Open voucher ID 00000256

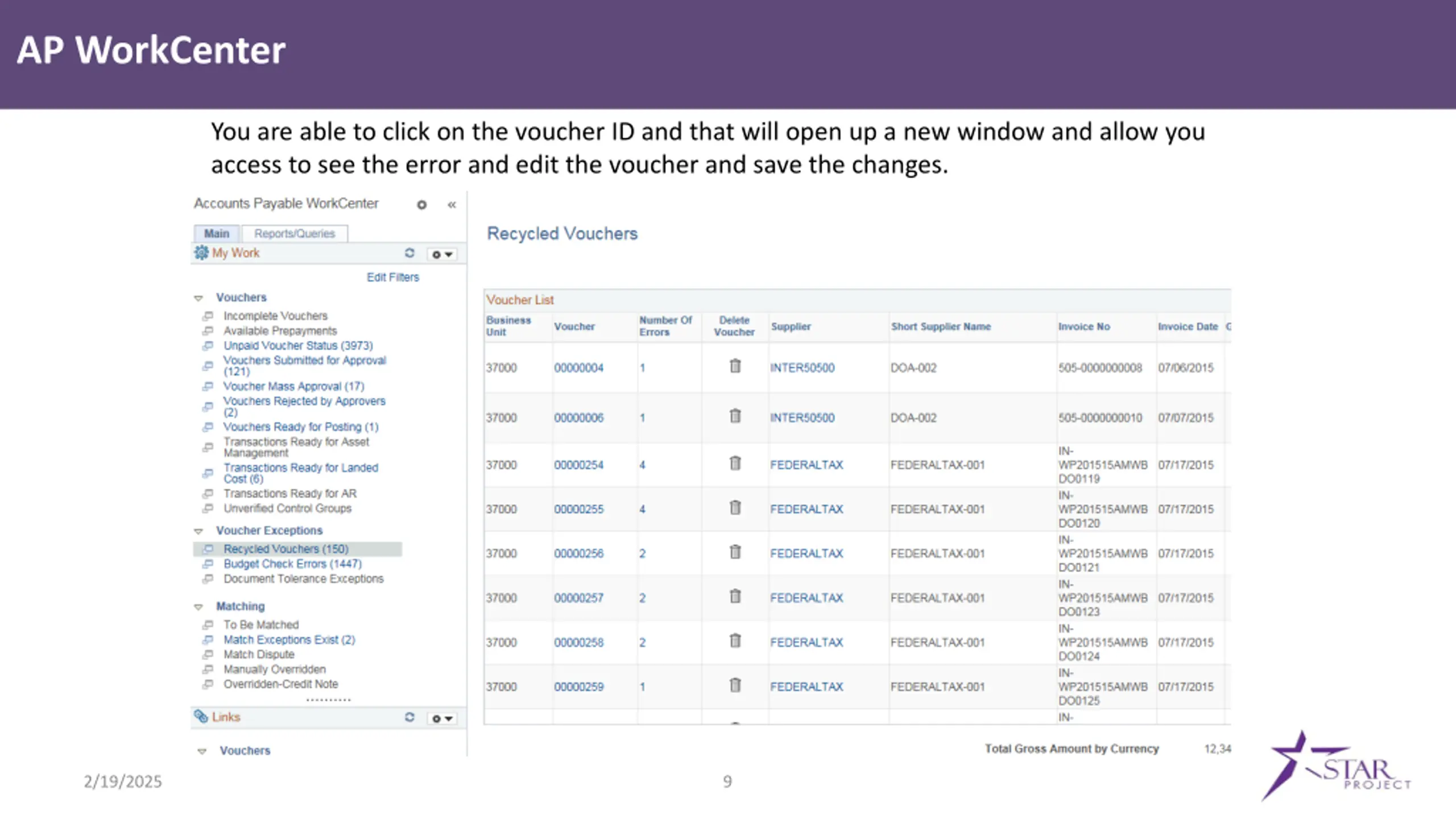point(579,554)
